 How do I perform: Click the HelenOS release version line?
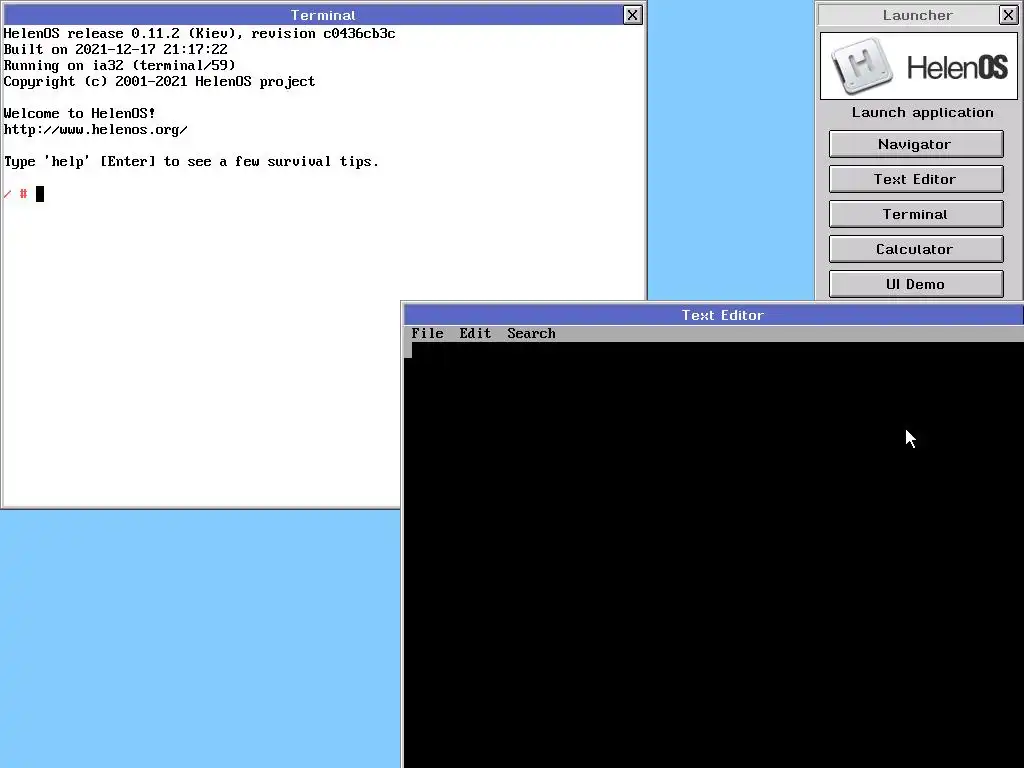(199, 33)
